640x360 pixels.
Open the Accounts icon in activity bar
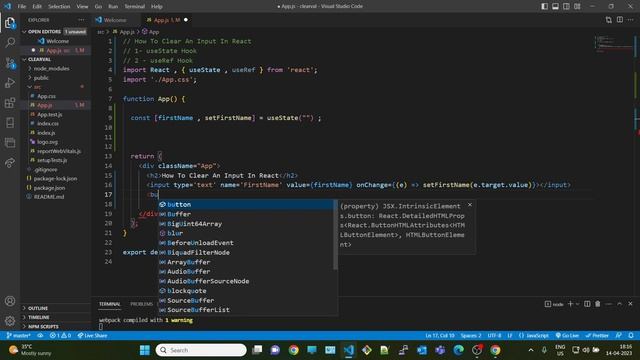pos(10,301)
